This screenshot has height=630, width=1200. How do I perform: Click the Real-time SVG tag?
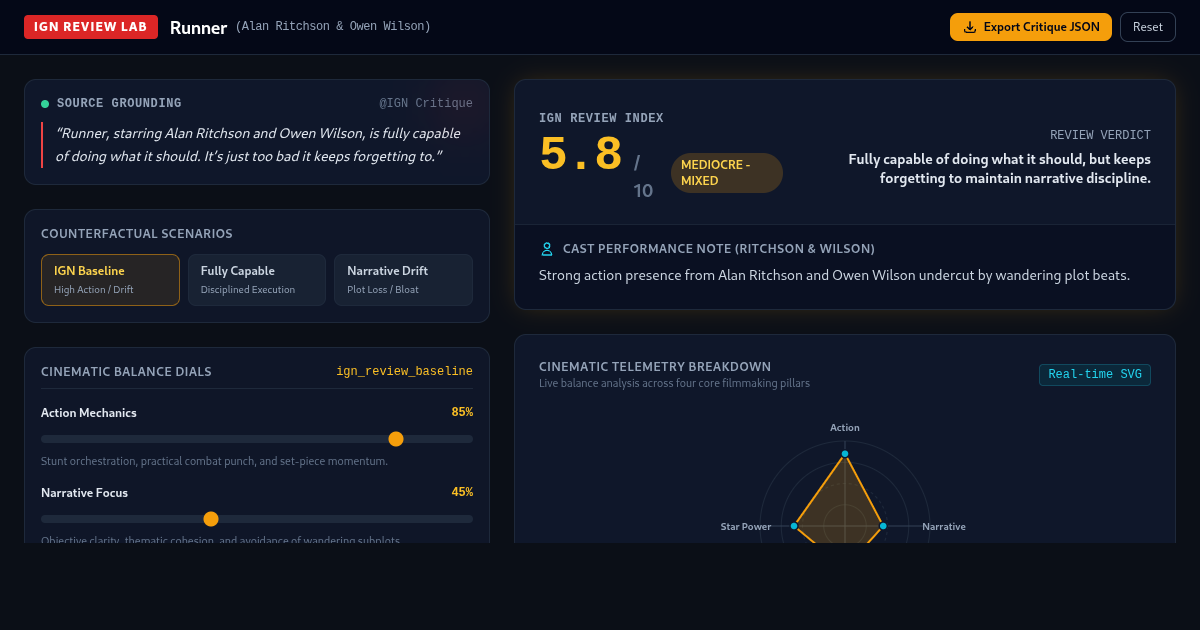pos(1095,375)
